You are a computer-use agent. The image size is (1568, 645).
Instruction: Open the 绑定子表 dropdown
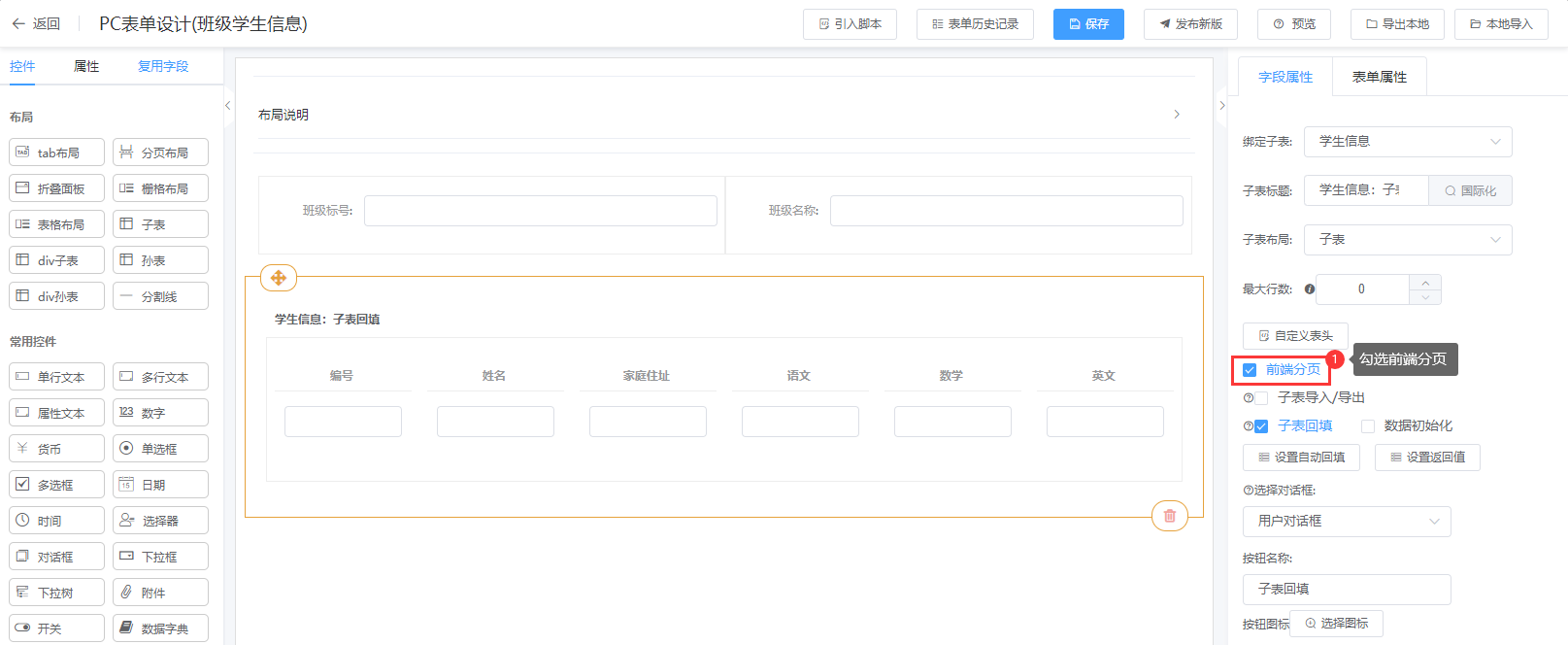pyautogui.click(x=1407, y=142)
